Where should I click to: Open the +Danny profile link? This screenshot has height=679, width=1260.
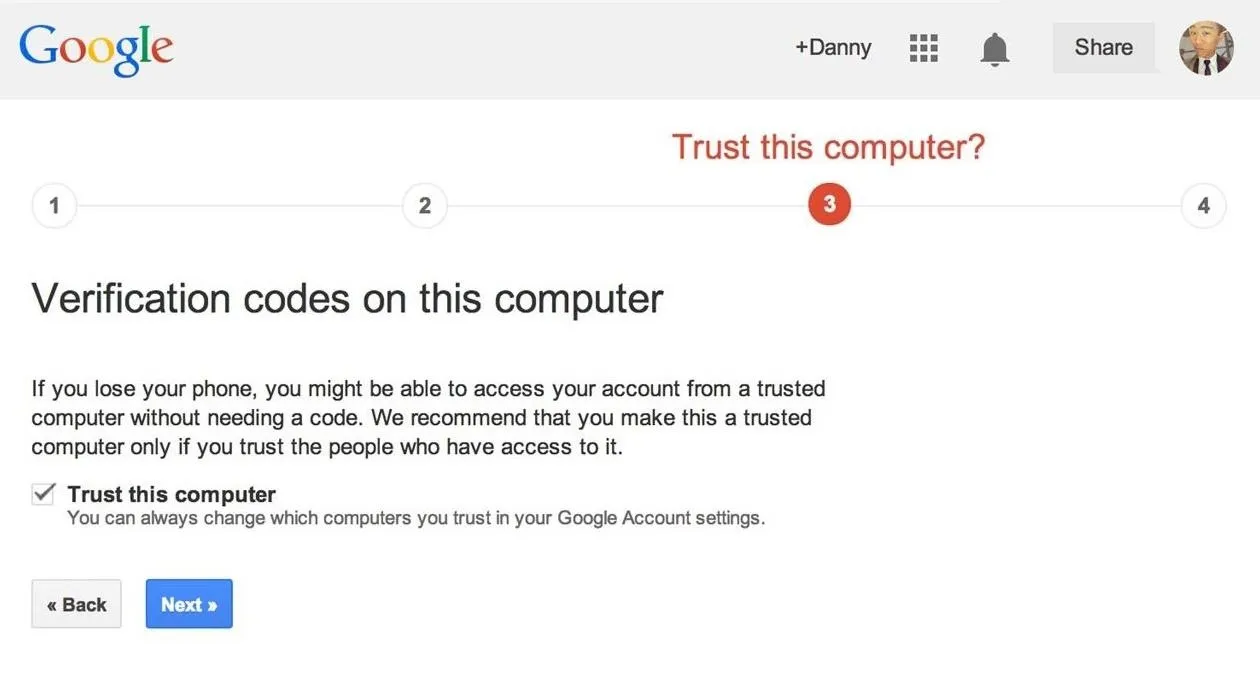833,47
